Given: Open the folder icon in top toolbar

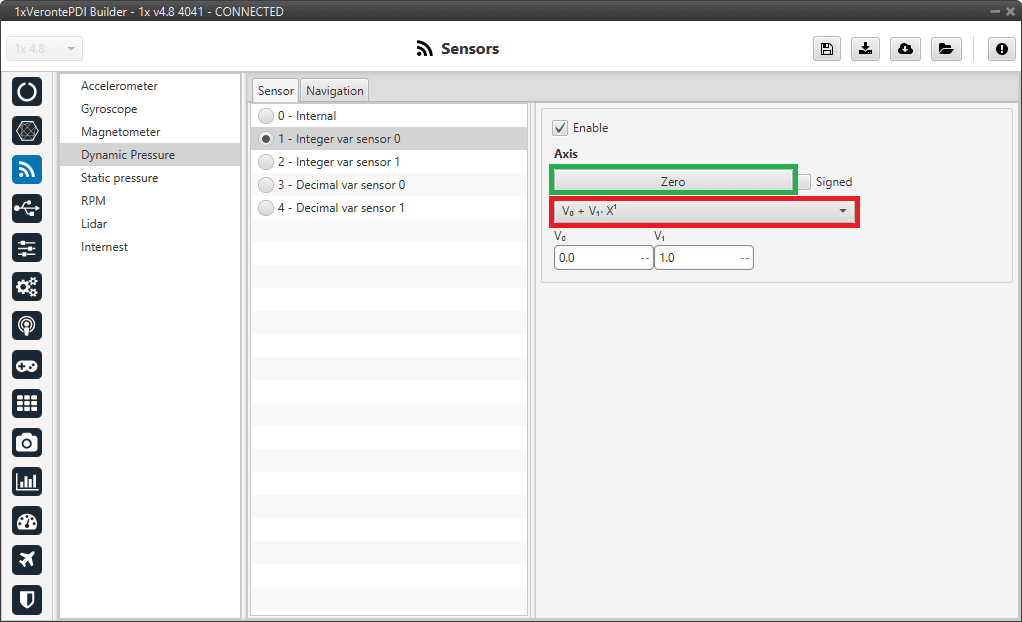Looking at the screenshot, I should tap(945, 49).
